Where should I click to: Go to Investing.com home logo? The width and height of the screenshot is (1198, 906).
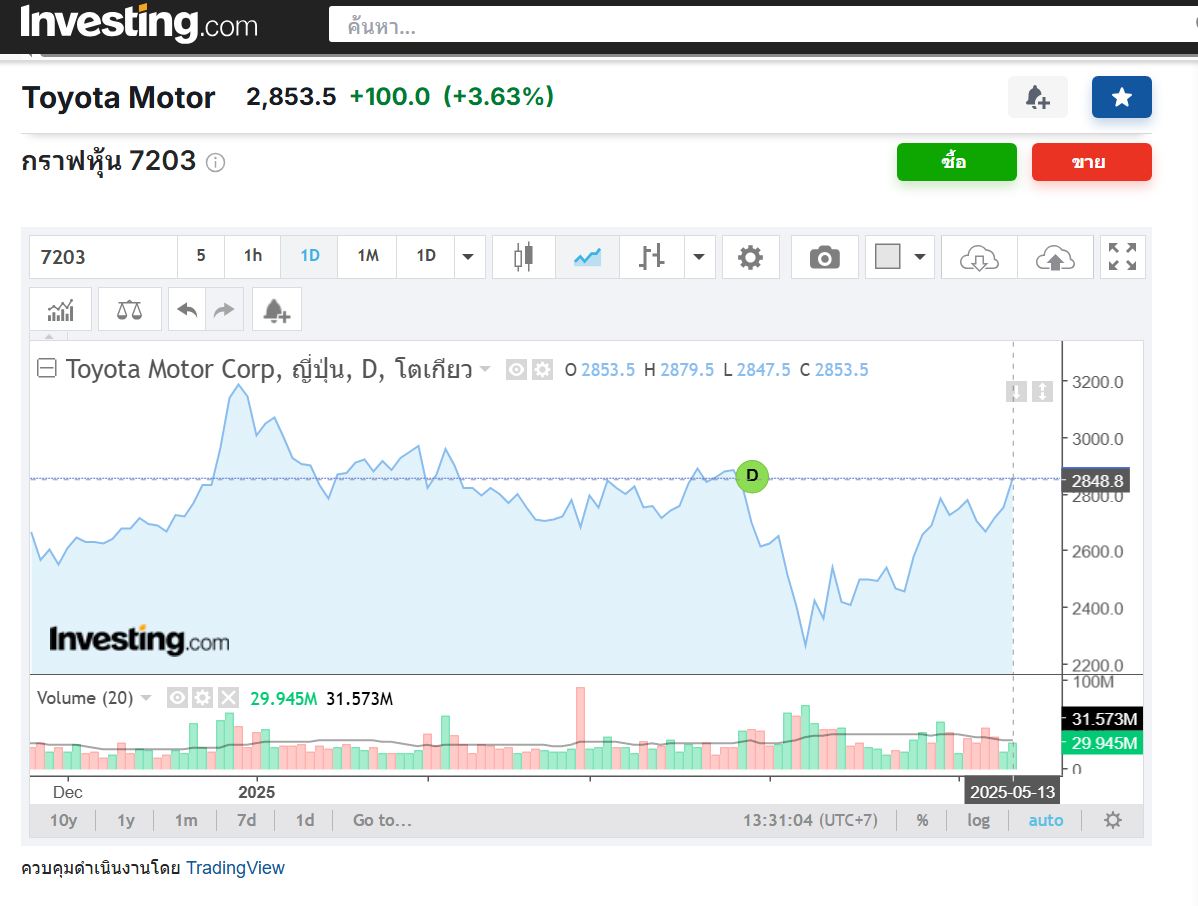[138, 24]
